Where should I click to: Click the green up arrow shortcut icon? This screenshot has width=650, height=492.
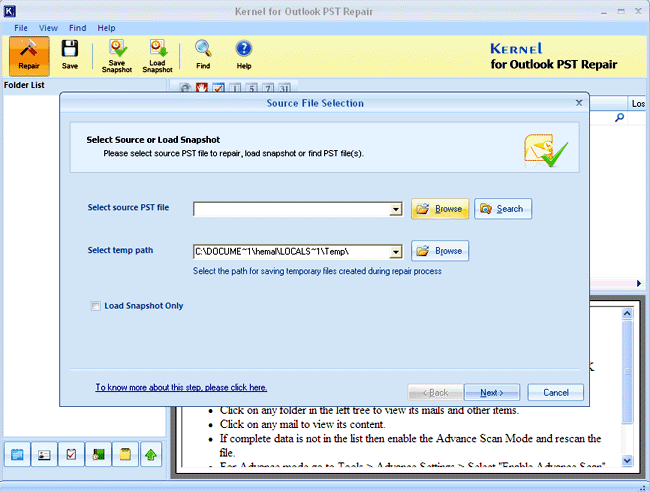pyautogui.click(x=151, y=455)
